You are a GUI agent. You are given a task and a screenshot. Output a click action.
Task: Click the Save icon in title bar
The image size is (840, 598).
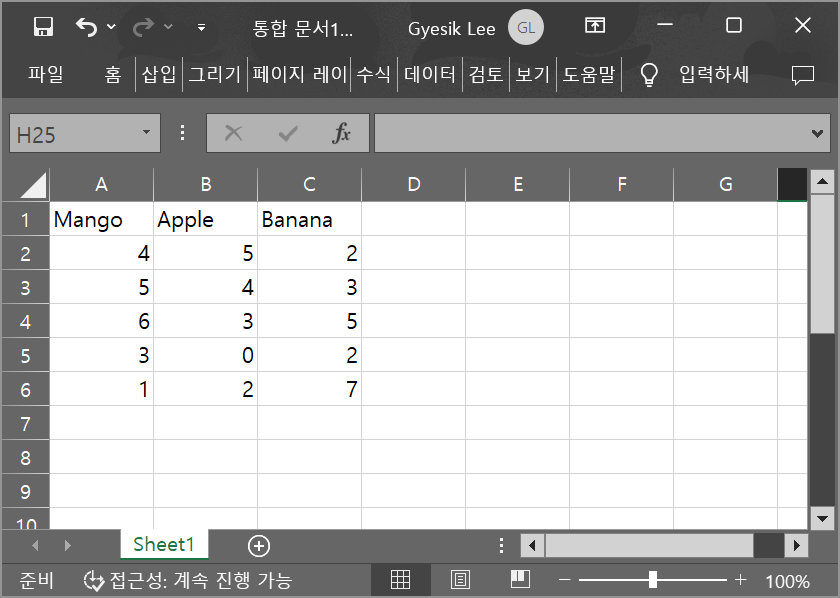43,27
